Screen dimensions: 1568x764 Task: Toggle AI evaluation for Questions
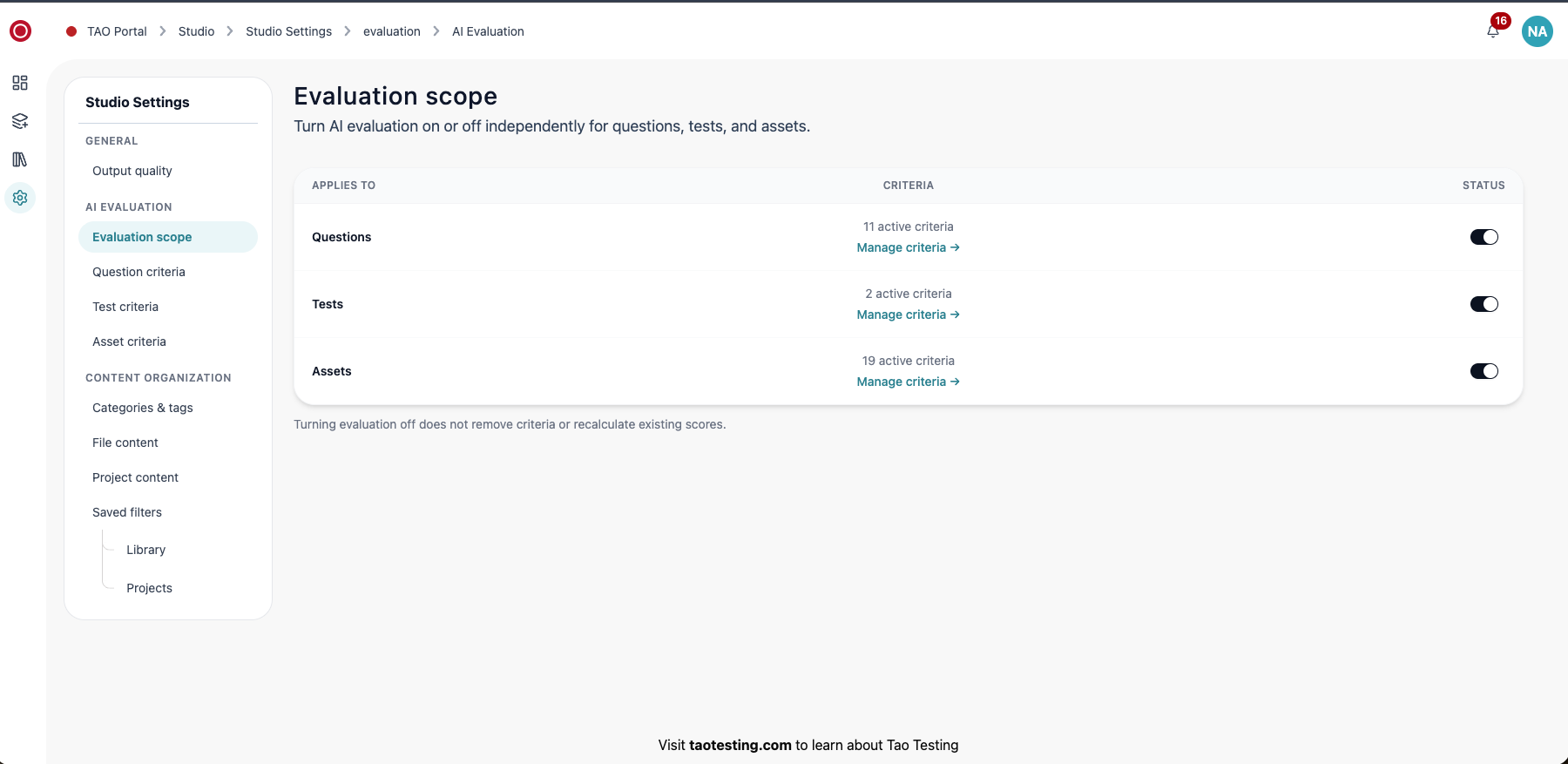click(x=1484, y=237)
